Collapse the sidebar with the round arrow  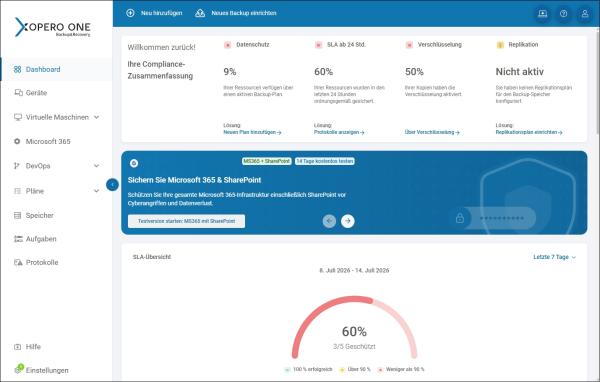click(x=112, y=185)
